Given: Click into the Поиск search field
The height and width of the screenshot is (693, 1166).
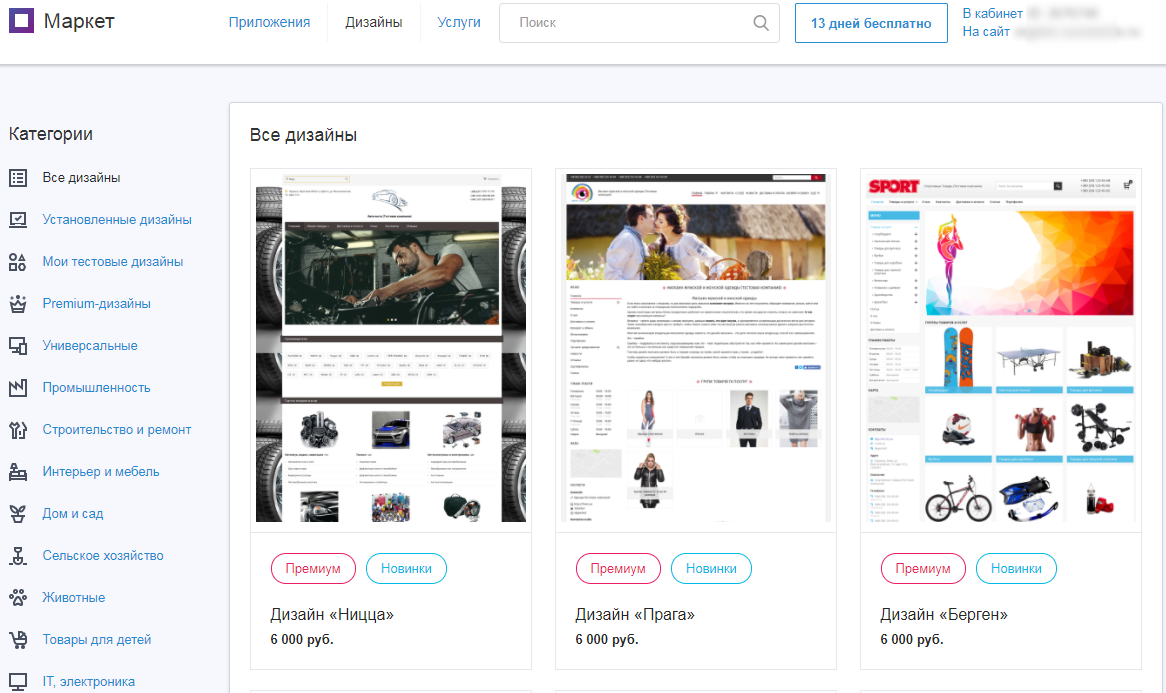Looking at the screenshot, I should click(630, 23).
